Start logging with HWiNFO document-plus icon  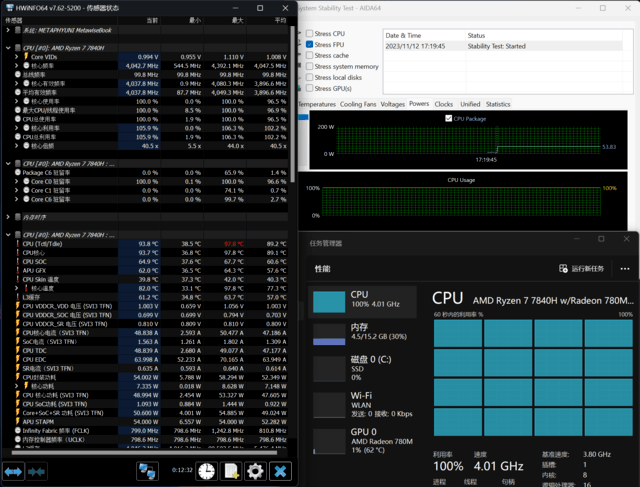[x=231, y=471]
